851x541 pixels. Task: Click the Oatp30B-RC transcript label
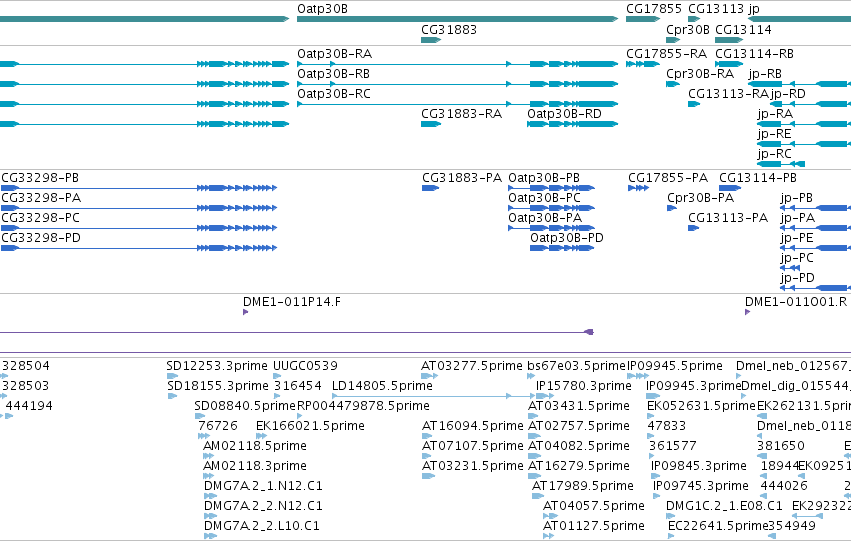click(334, 94)
